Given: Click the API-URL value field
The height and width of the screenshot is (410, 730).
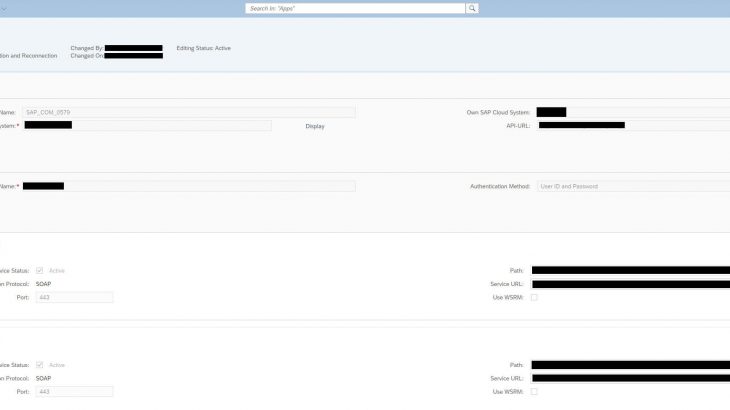Looking at the screenshot, I should pos(633,125).
